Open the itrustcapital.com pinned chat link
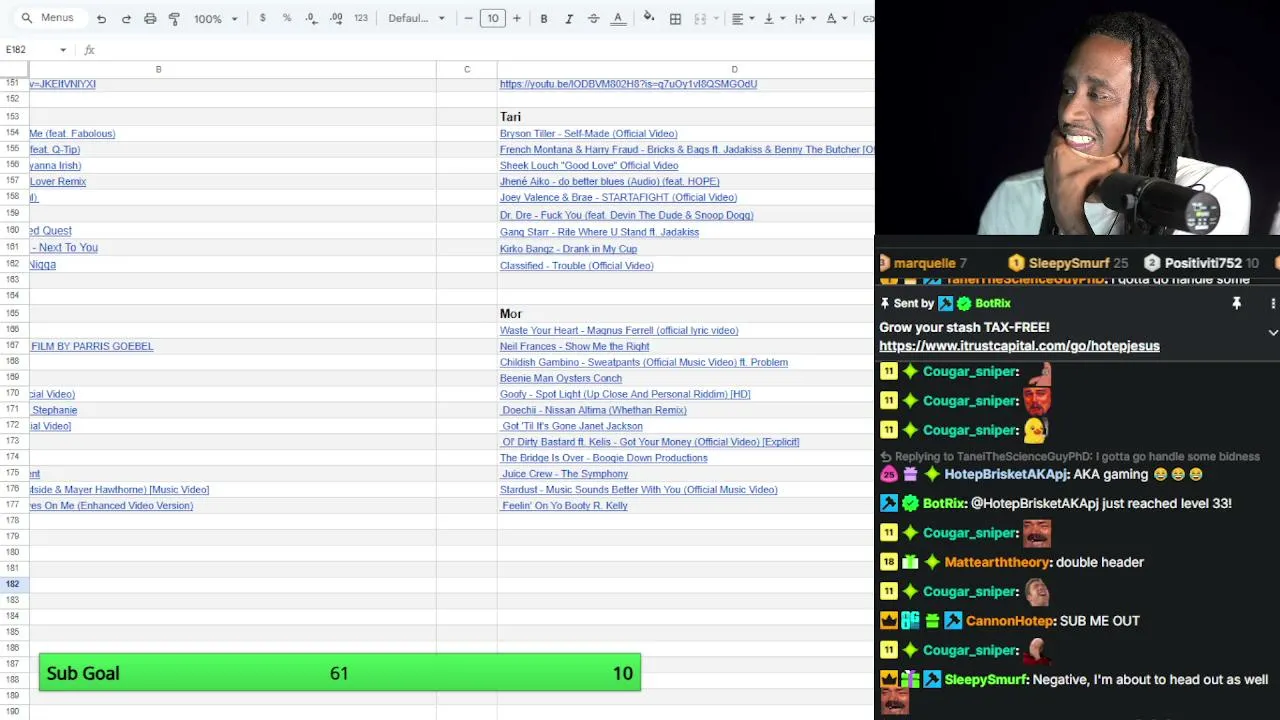This screenshot has width=1280, height=720. [x=1019, y=346]
